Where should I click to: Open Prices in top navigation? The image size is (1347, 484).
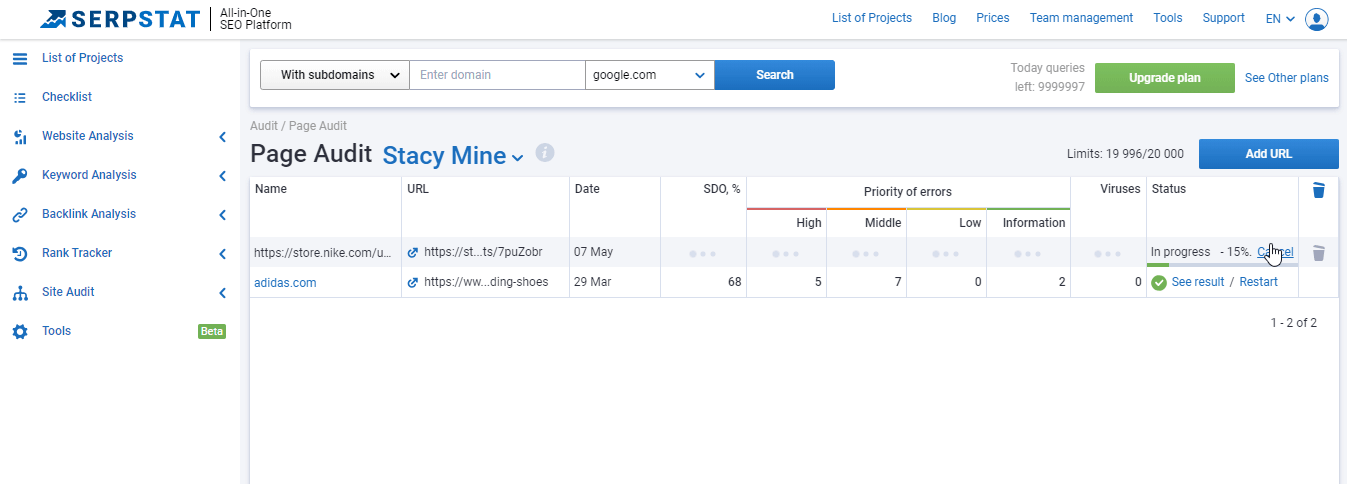[x=993, y=18]
